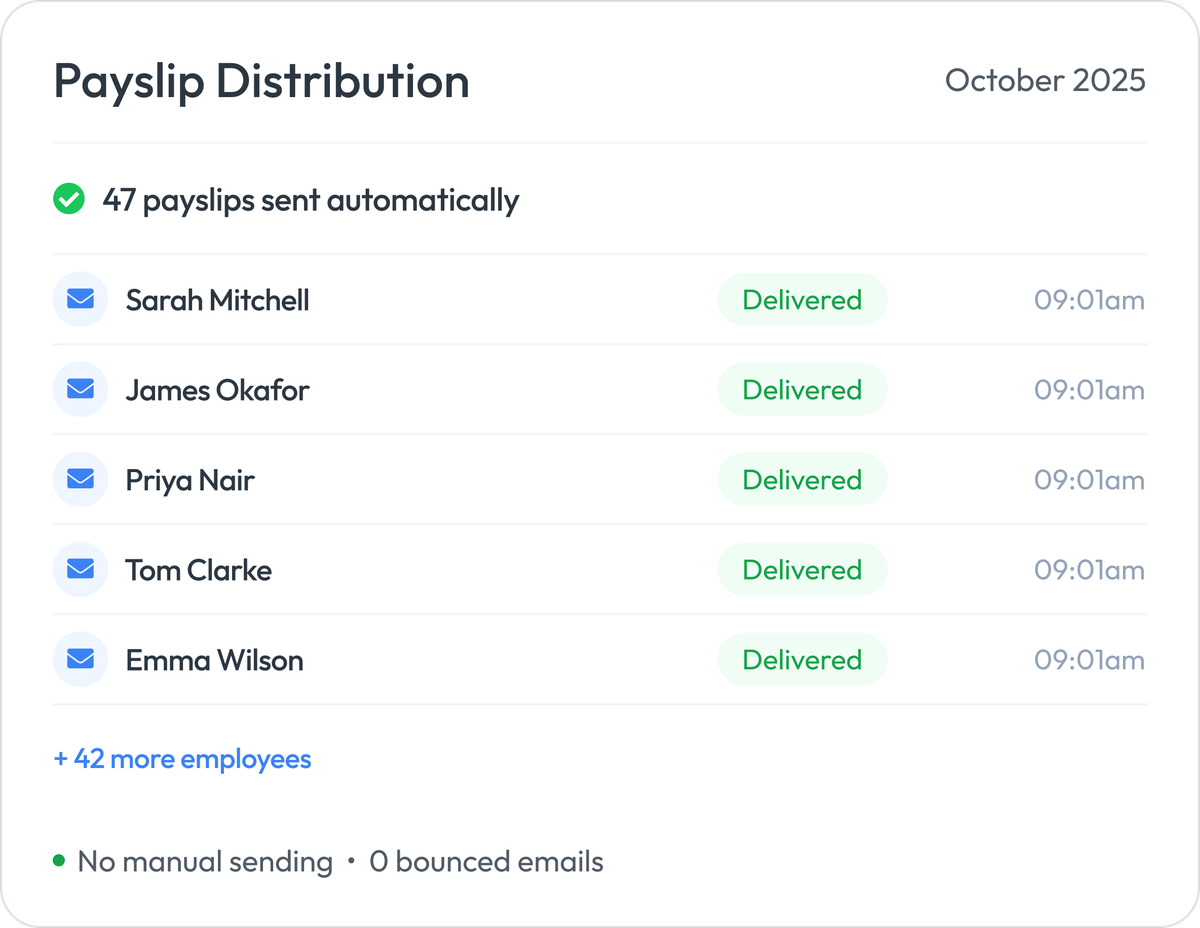1200x928 pixels.
Task: Click Delivered badge for Priya Nair
Action: 802,479
